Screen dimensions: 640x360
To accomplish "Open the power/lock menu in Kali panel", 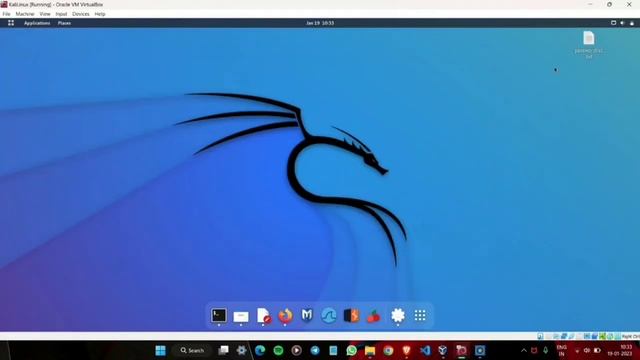I will (632, 23).
